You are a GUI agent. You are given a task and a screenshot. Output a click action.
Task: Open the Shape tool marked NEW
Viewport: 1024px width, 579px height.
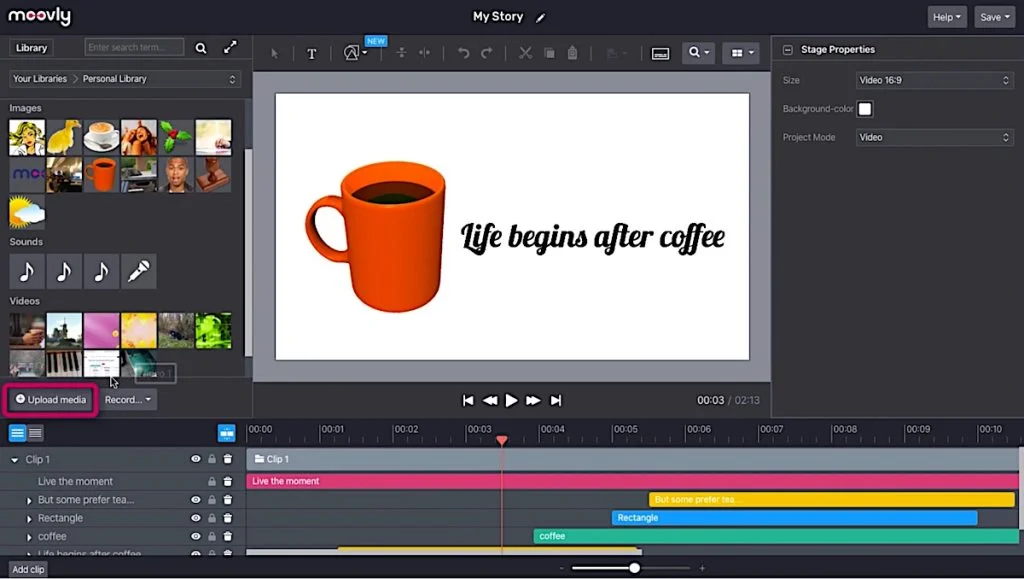[351, 53]
